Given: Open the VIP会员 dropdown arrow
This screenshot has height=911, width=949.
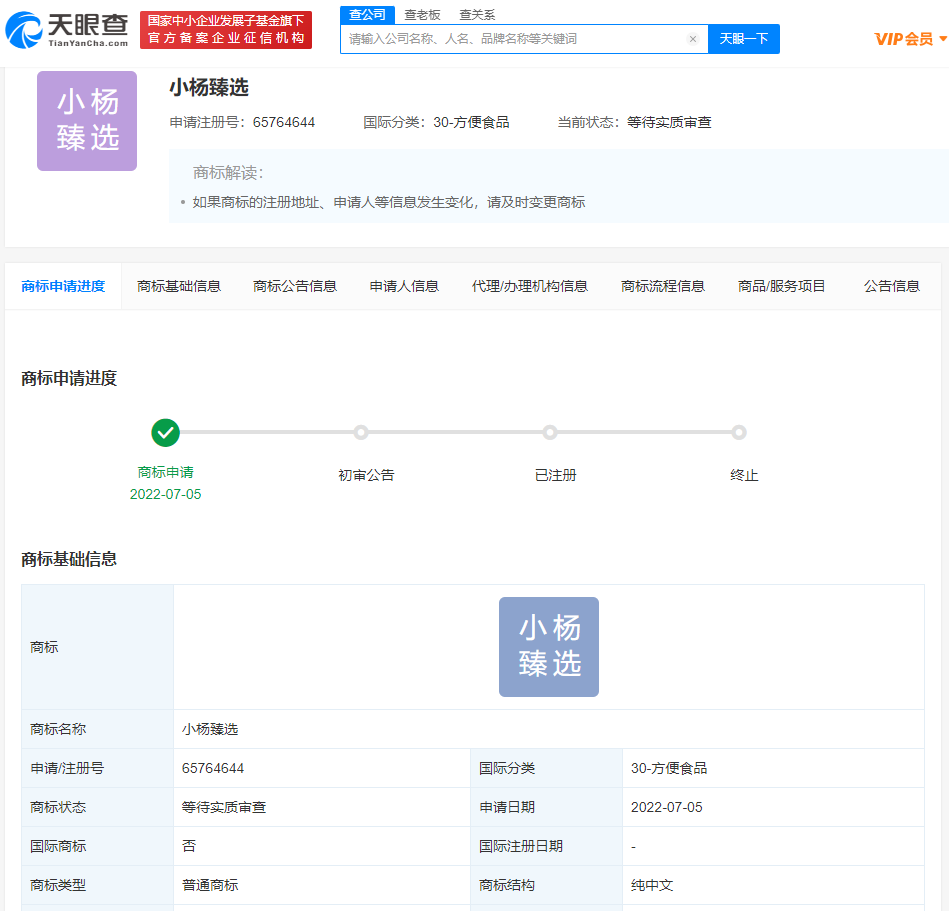Looking at the screenshot, I should 942,39.
